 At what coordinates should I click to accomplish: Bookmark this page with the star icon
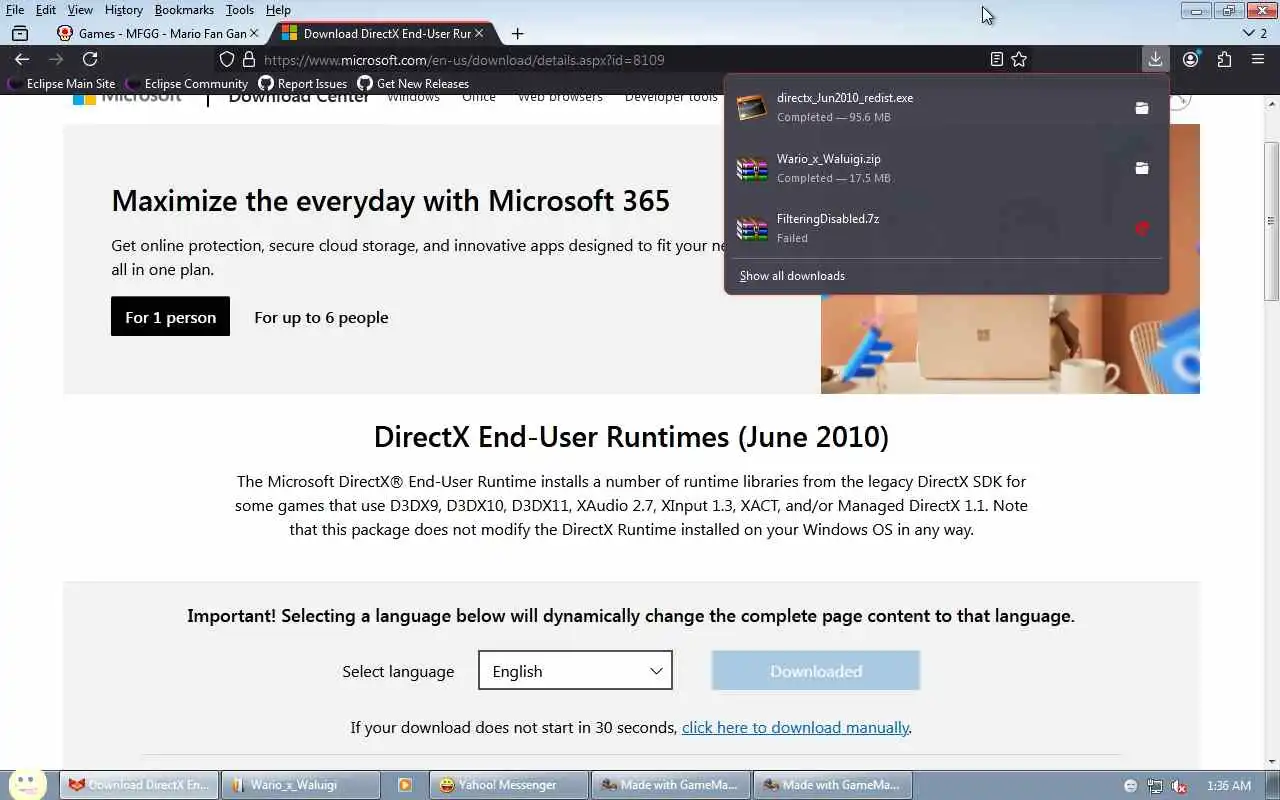tap(1019, 59)
